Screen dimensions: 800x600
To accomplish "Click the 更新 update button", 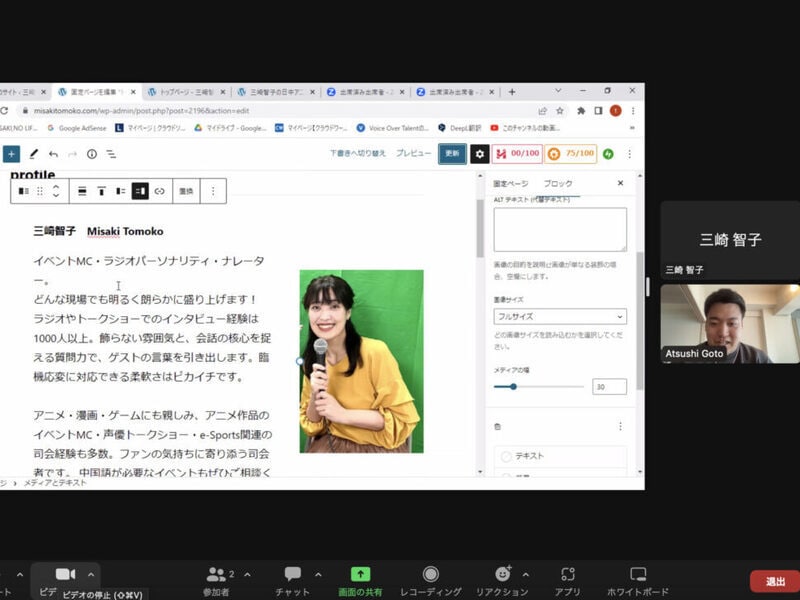I will (452, 154).
